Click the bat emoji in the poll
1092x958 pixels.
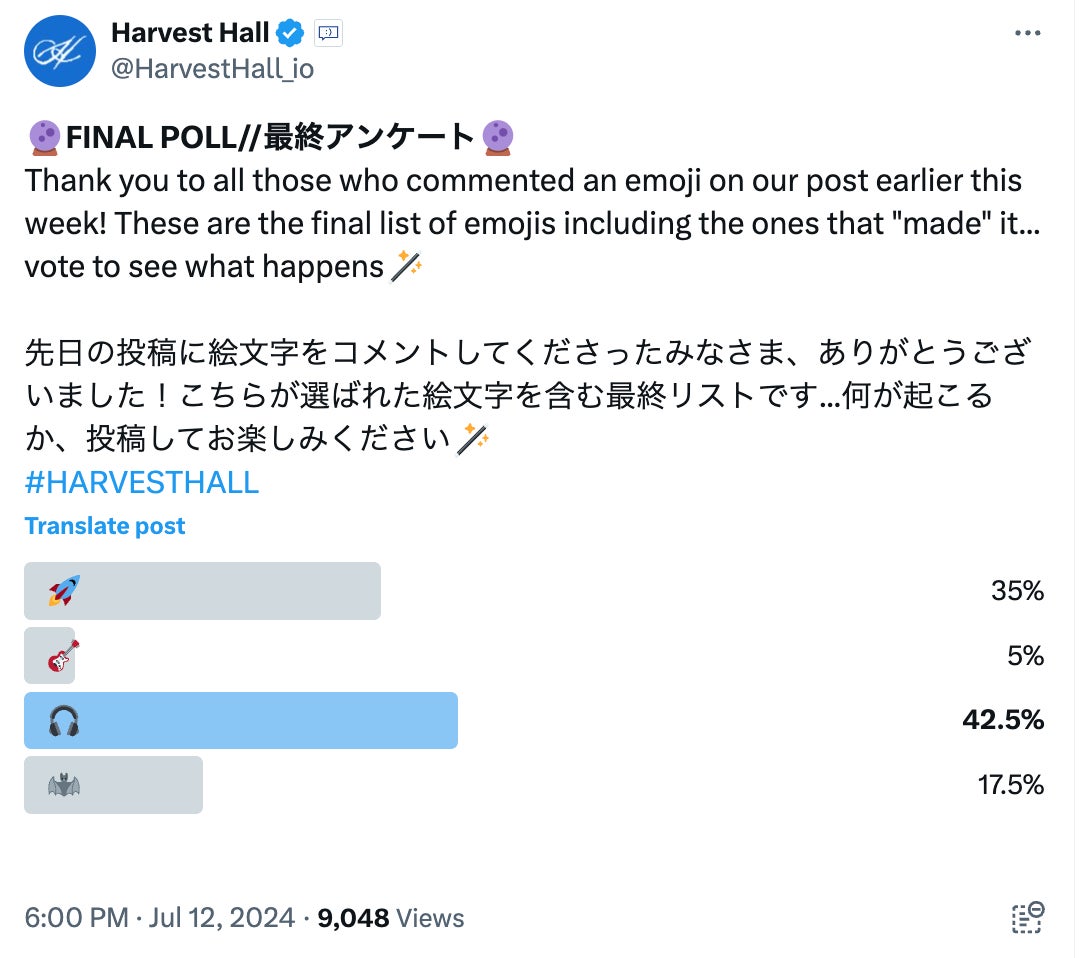(64, 785)
